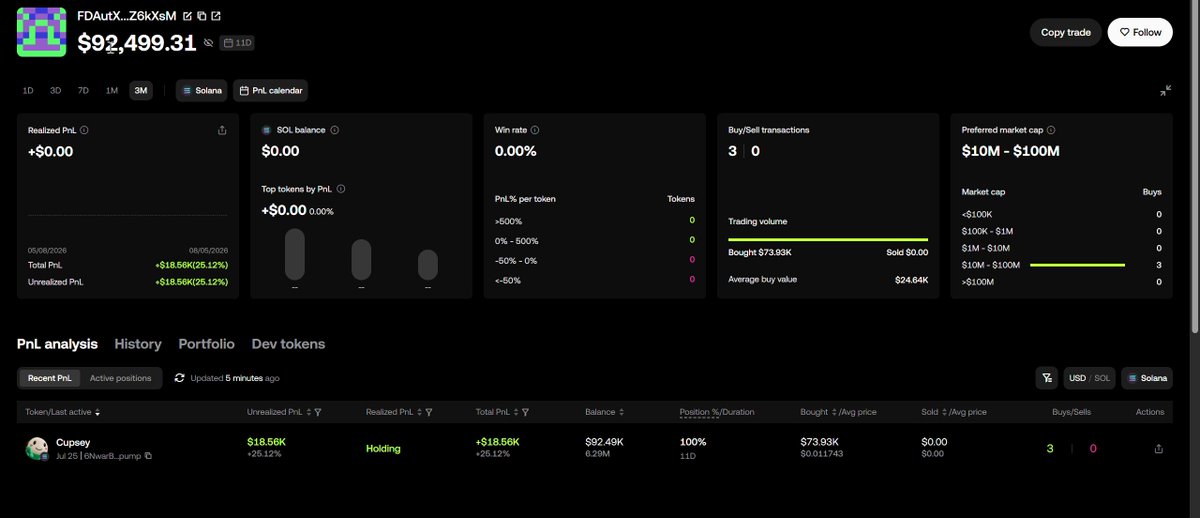Image resolution: width=1200 pixels, height=518 pixels.
Task: Click the Cupsey token avatar
Action: (38, 448)
